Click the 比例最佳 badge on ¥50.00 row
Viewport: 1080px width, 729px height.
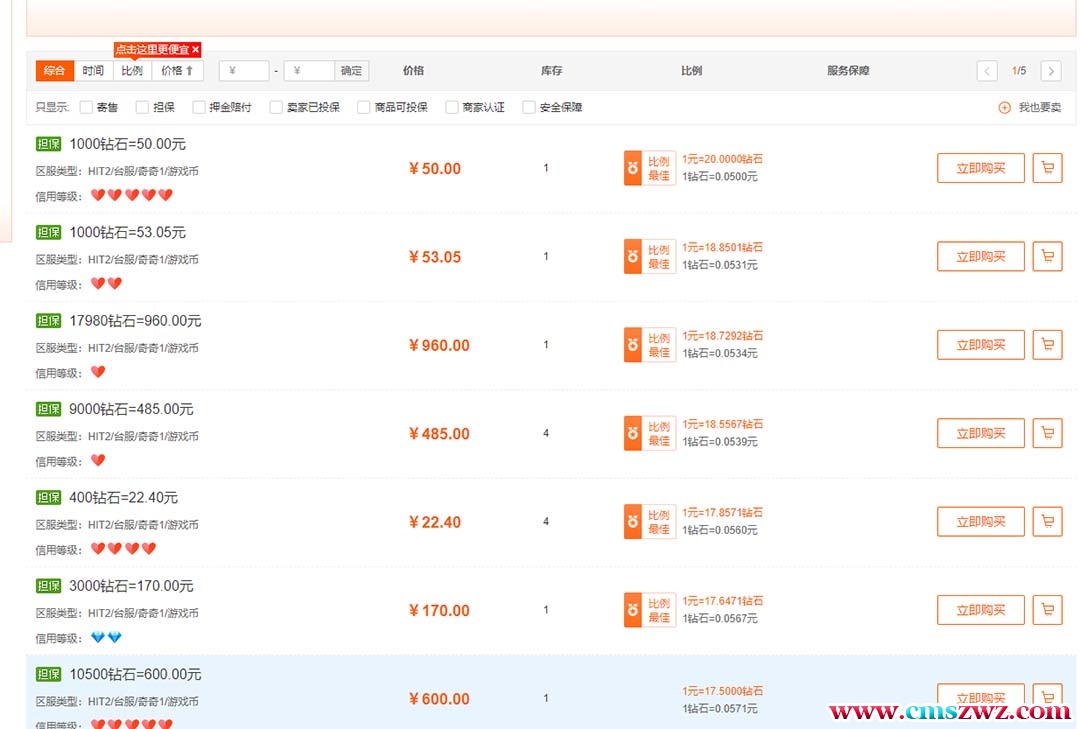click(x=650, y=169)
